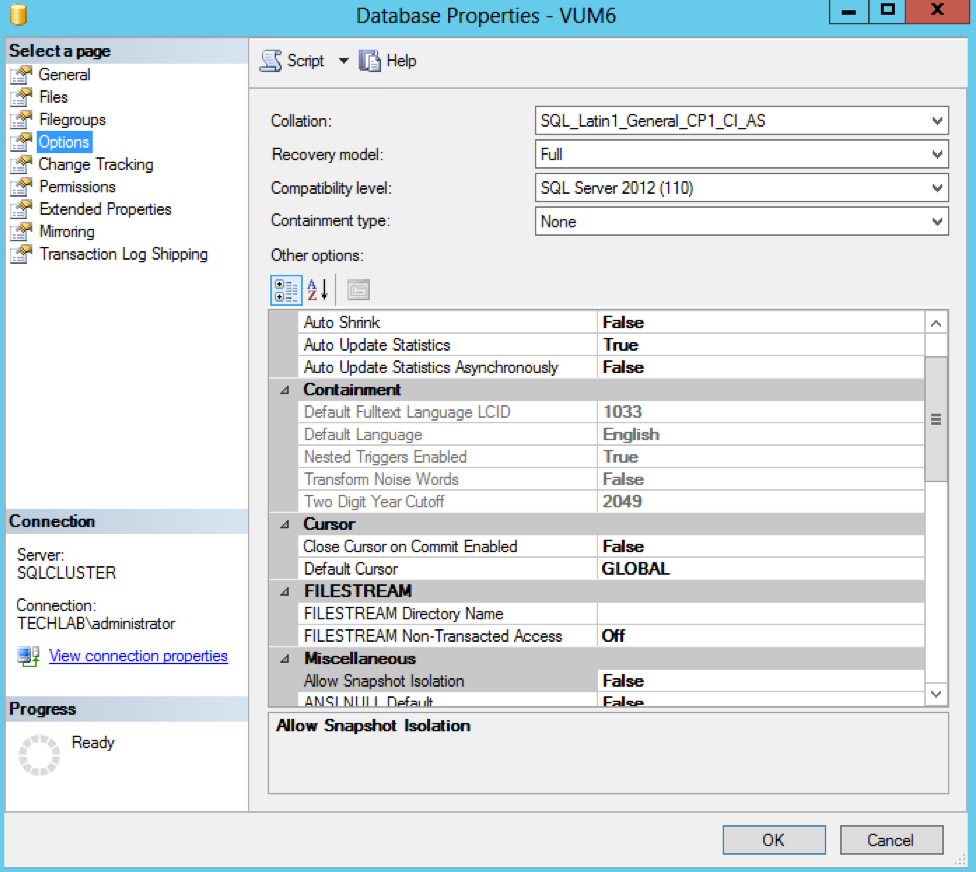
Task: Click the General page icon
Action: point(21,75)
